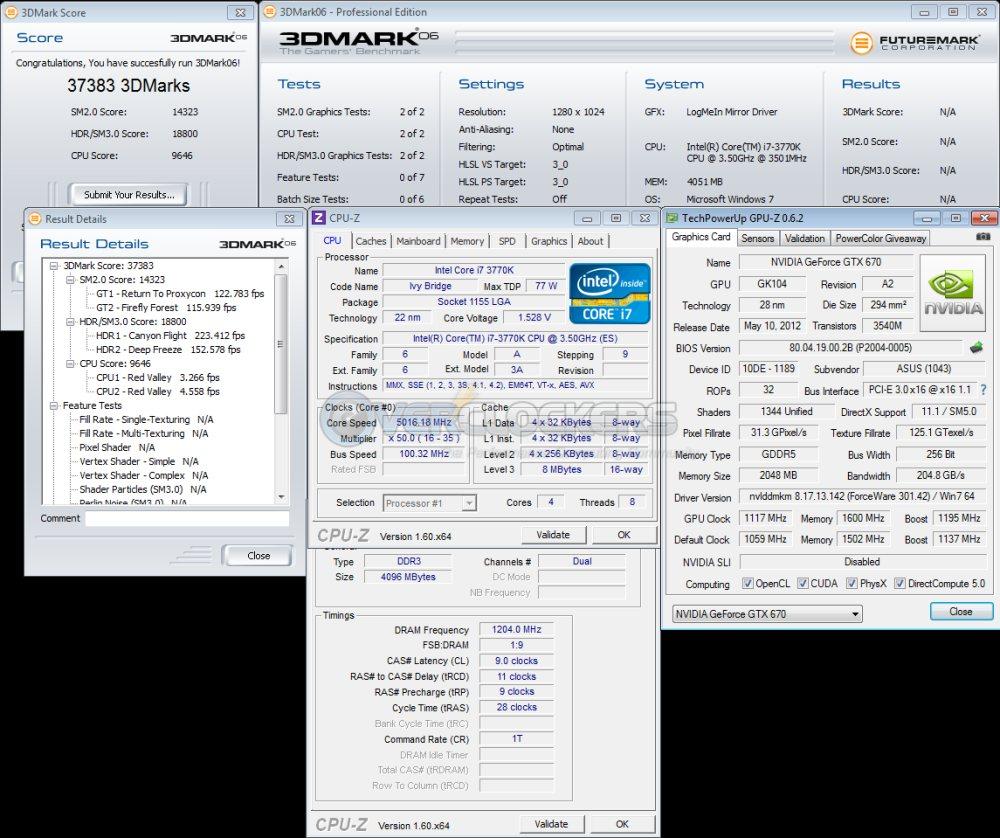Viewport: 1000px width, 838px height.
Task: Select CPU2 - Red Valley row
Action: pyautogui.click(x=158, y=392)
